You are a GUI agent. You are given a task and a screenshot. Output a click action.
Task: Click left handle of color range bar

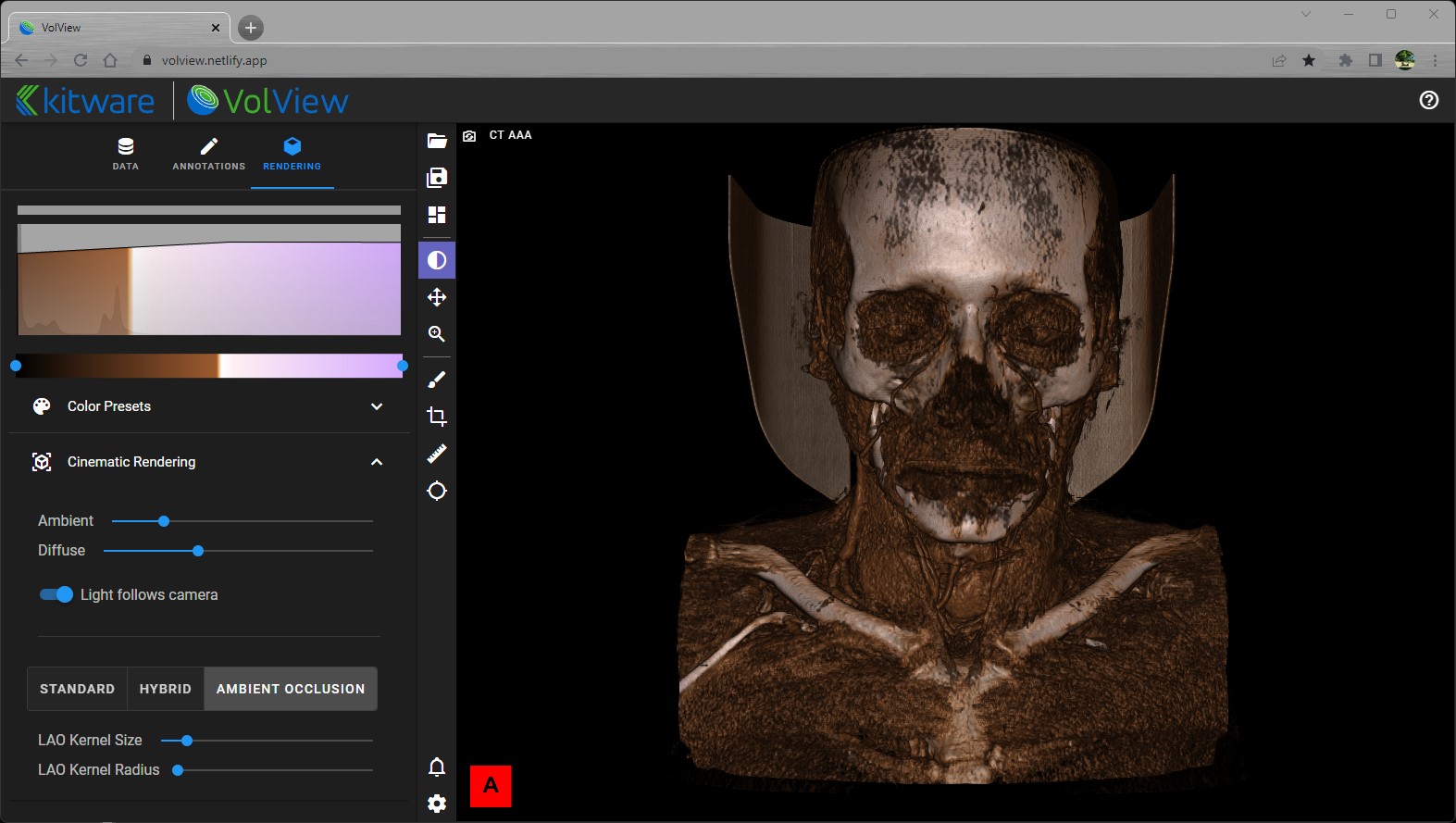pyautogui.click(x=16, y=366)
